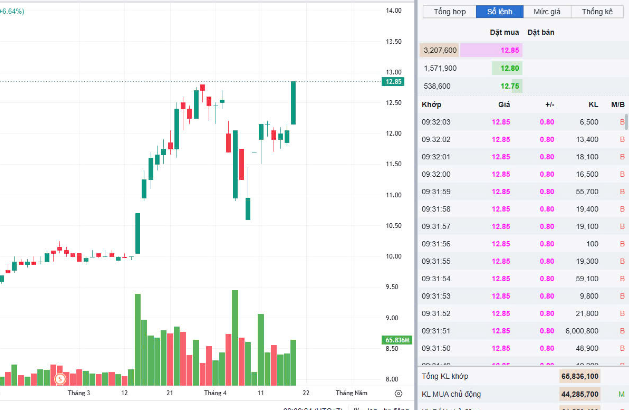Open the Mức giá tab
Viewport: 629px width, 410px height.
tap(547, 12)
